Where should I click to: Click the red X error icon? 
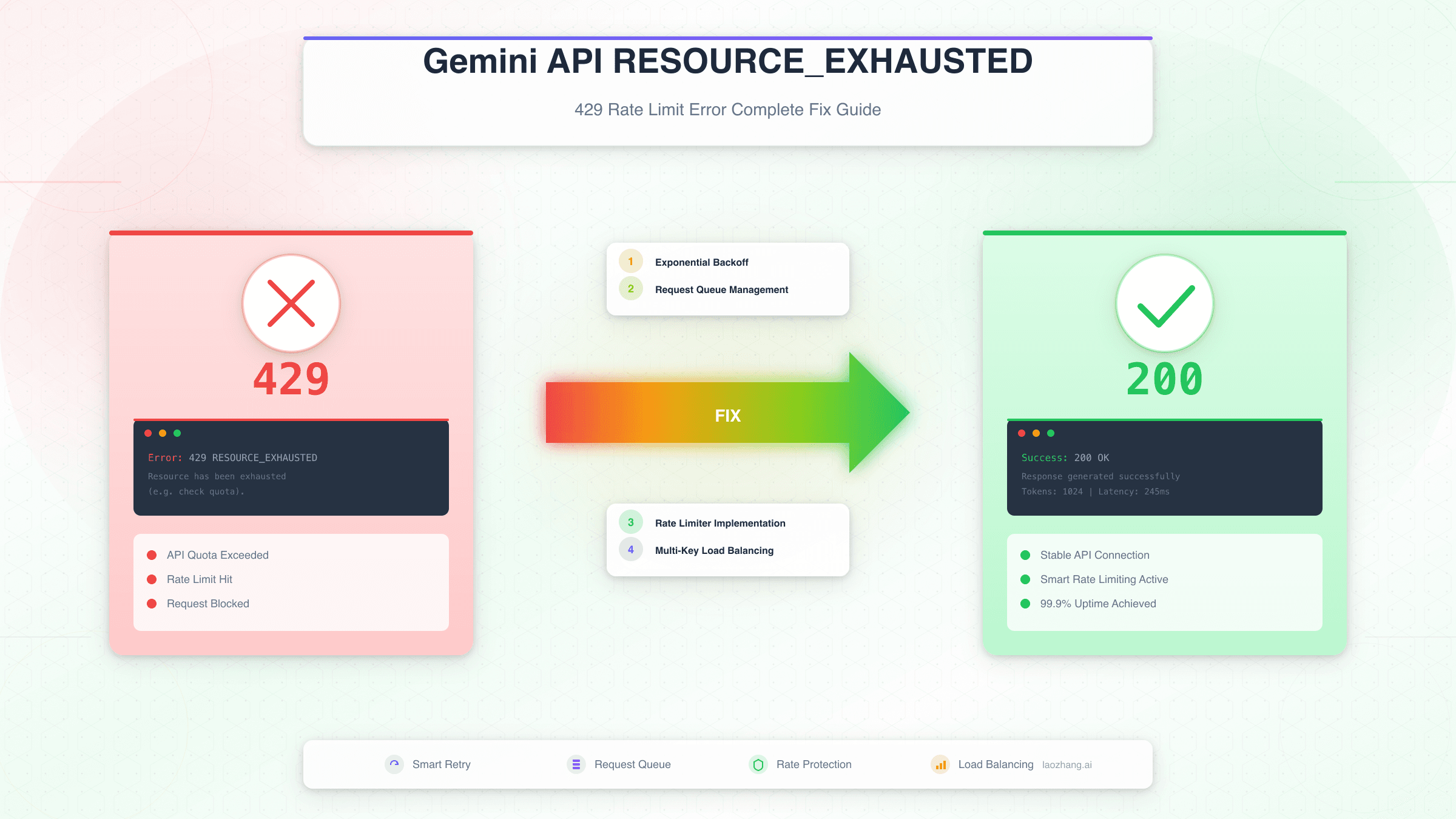291,303
